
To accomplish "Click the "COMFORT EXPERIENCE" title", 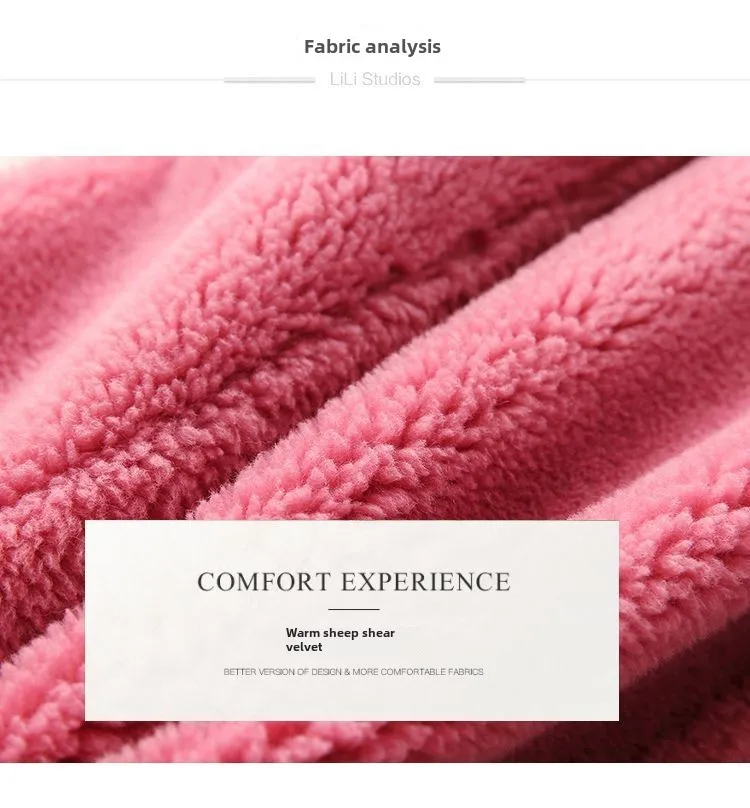I will [x=354, y=582].
